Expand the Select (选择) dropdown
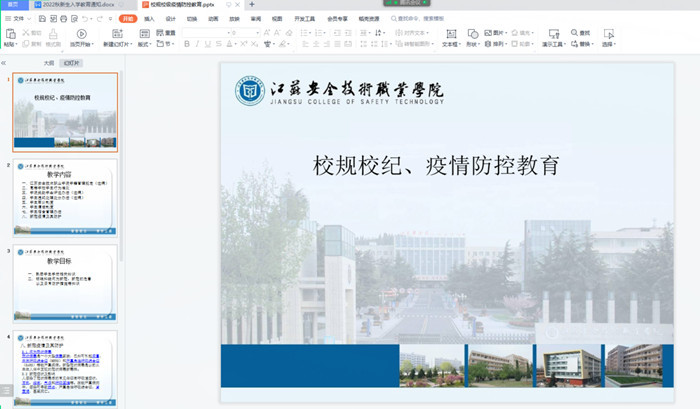This screenshot has width=700, height=409. pos(608,45)
